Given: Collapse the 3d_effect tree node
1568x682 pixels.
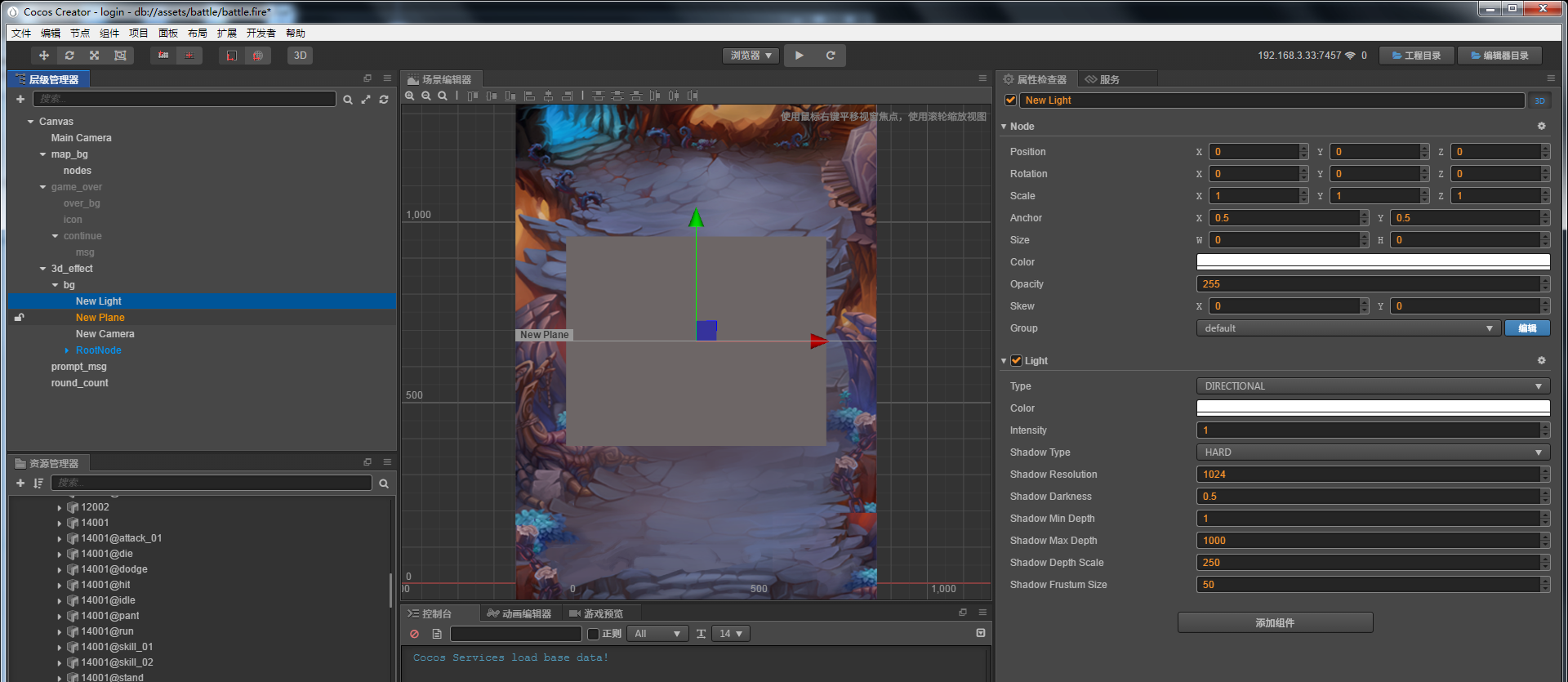Looking at the screenshot, I should point(43,269).
